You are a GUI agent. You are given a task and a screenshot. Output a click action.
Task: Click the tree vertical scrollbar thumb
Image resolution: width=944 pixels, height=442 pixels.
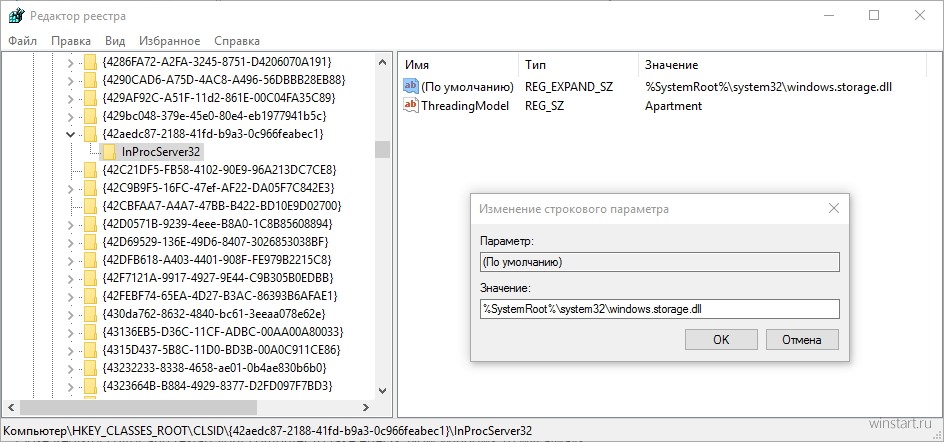[382, 149]
